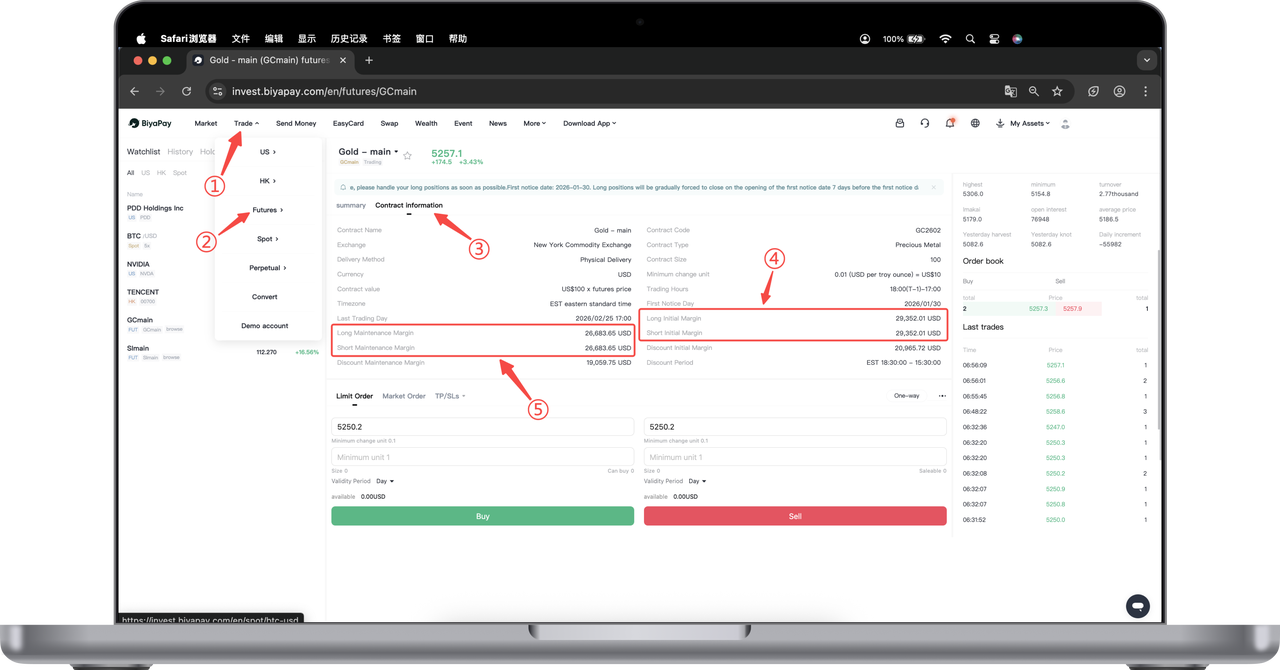Switch to the summary tab

pos(350,205)
